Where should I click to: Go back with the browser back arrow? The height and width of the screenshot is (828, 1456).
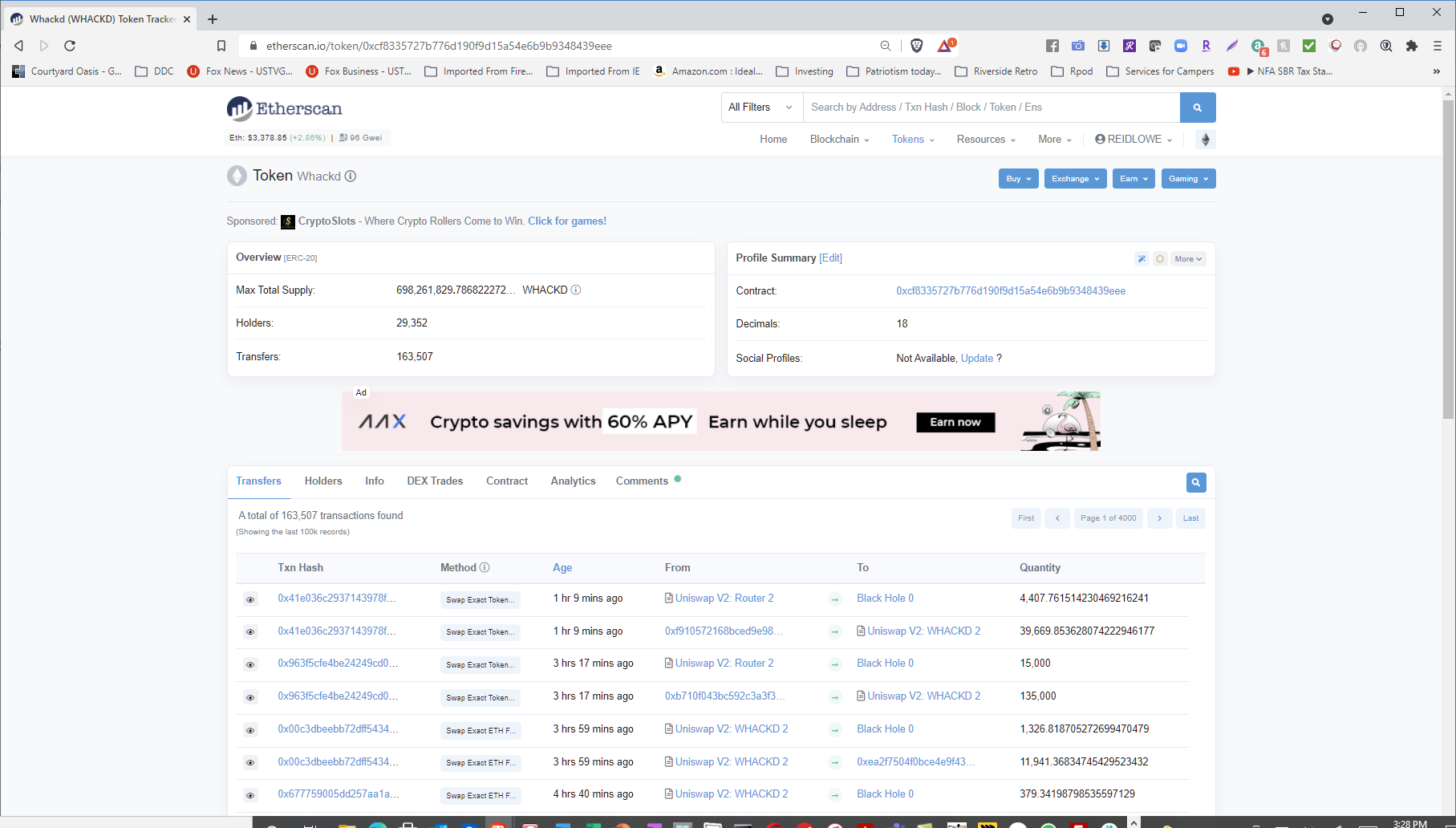[x=19, y=46]
